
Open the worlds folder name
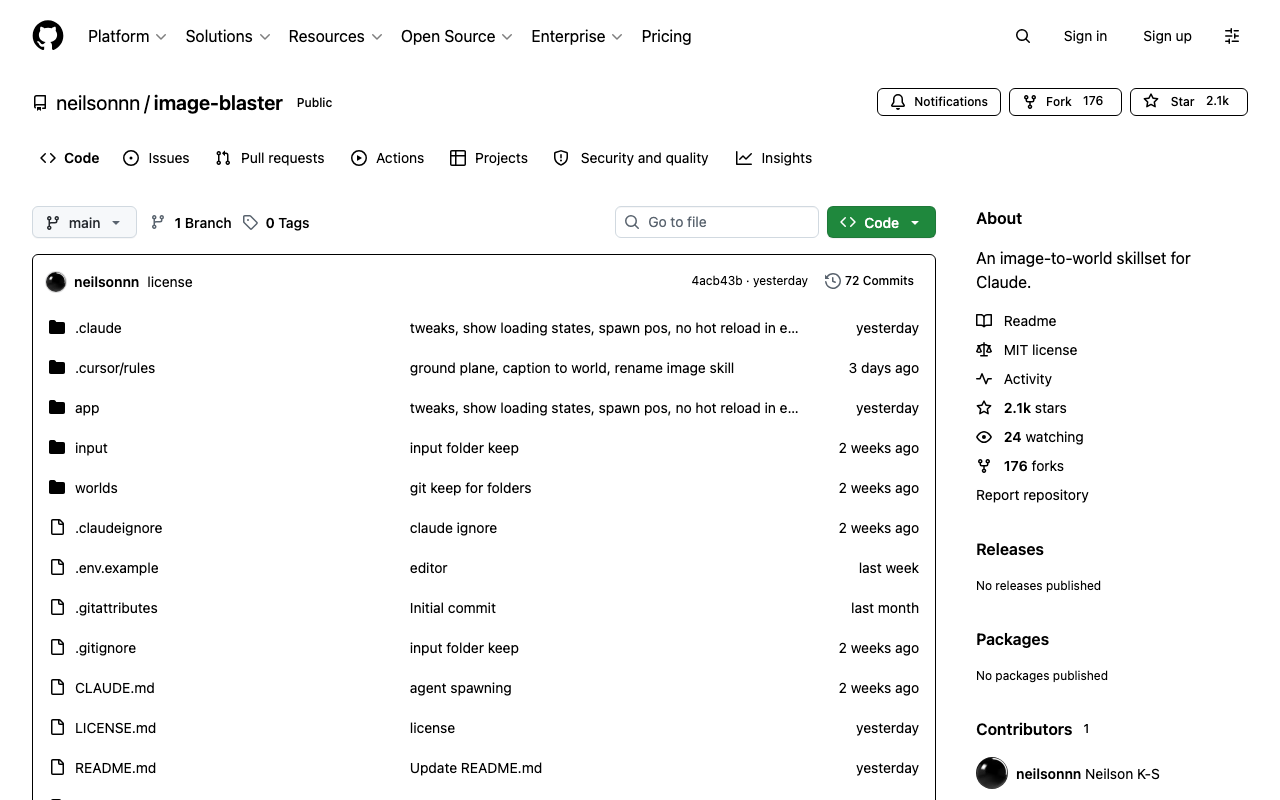(96, 488)
